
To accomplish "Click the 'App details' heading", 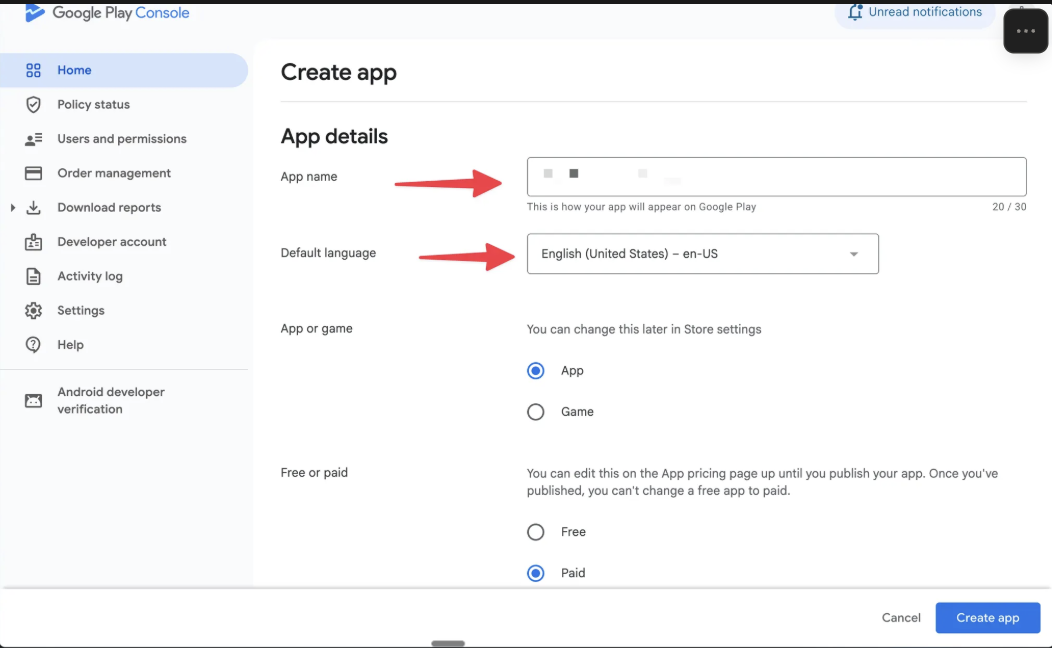I will 334,136.
